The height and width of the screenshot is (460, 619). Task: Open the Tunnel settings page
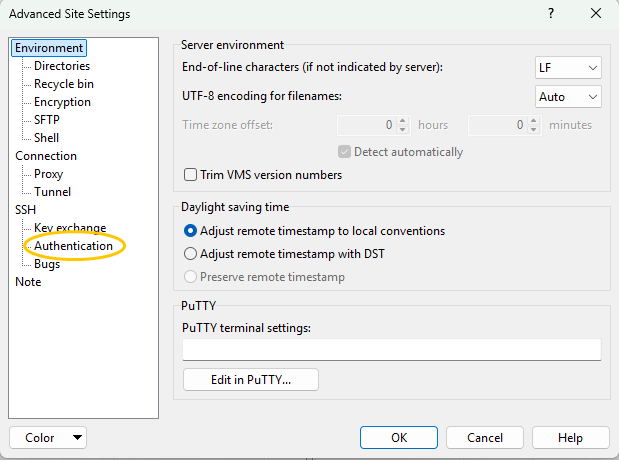[53, 192]
